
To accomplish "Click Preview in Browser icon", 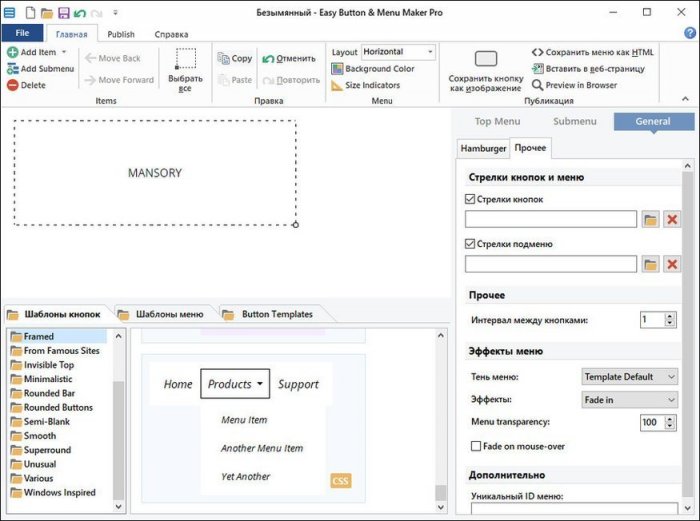I will click(x=537, y=85).
